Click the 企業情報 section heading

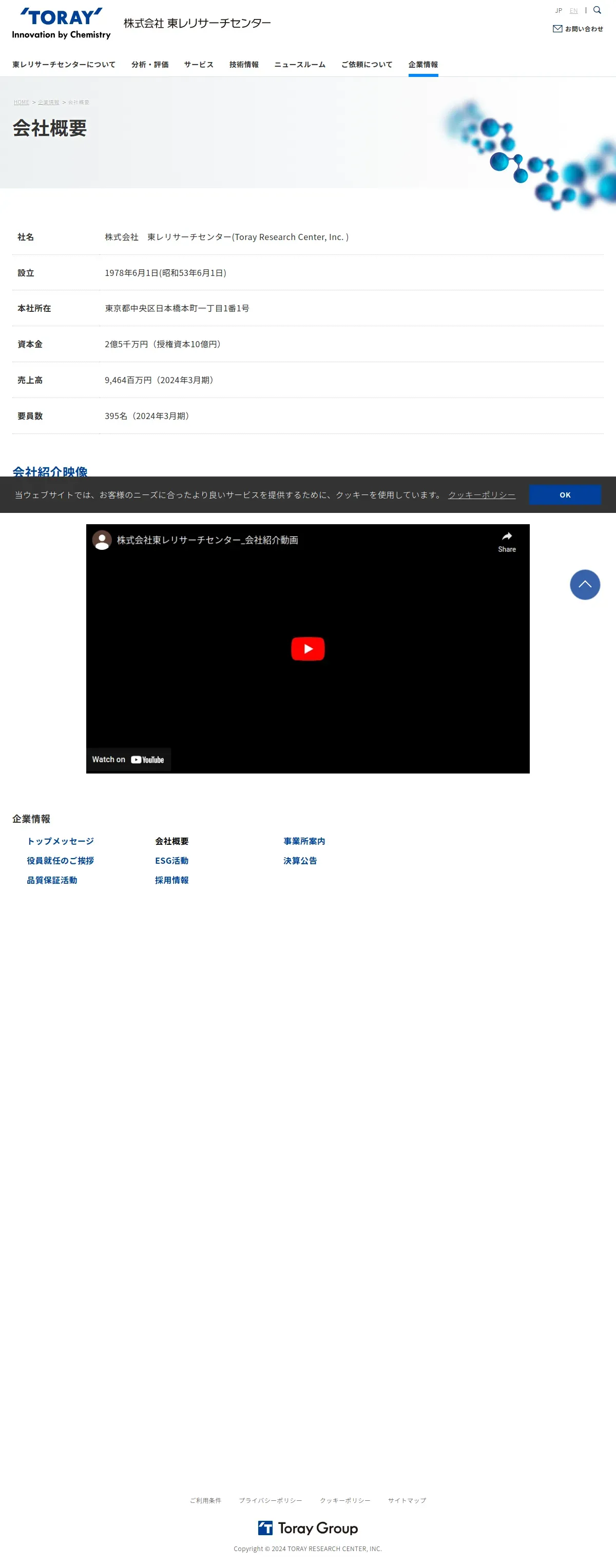pyautogui.click(x=31, y=819)
